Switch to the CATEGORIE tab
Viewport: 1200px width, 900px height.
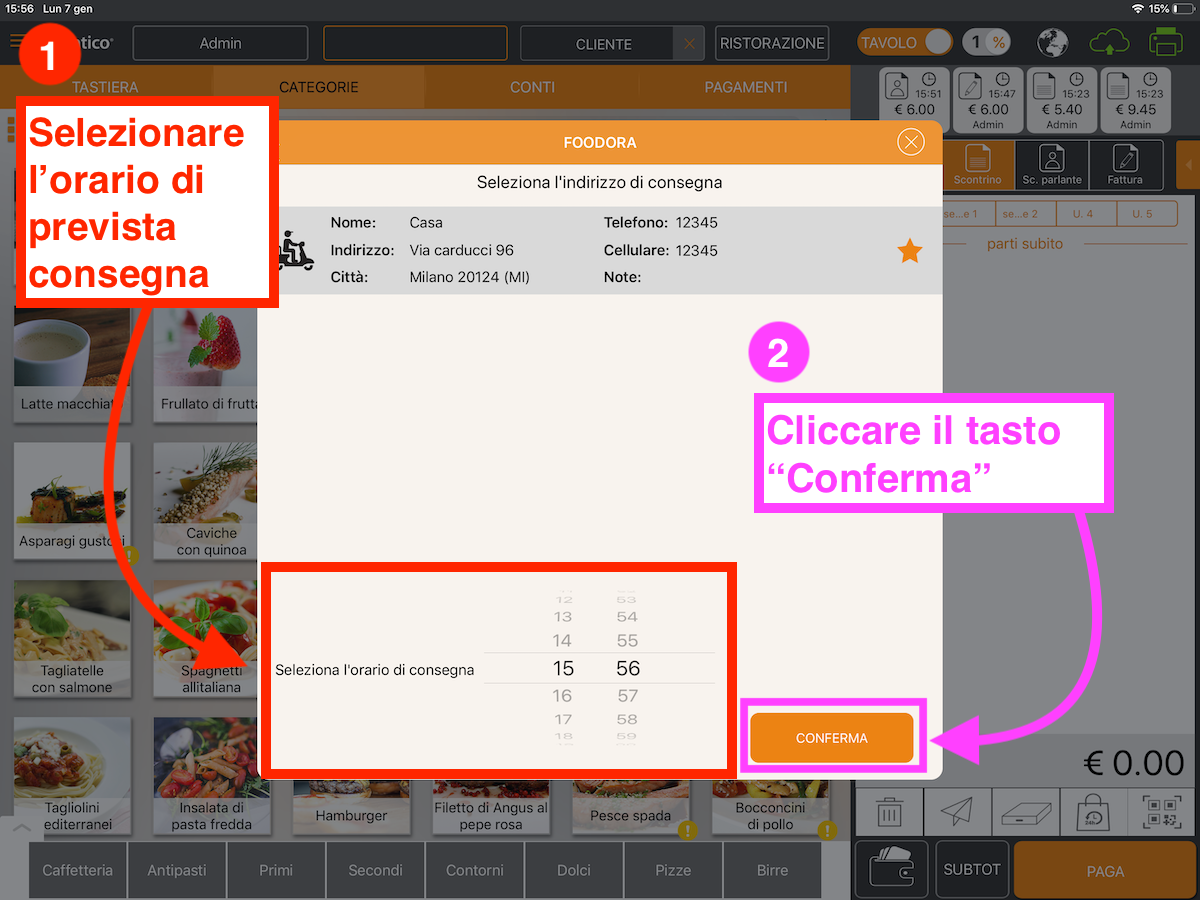point(318,87)
